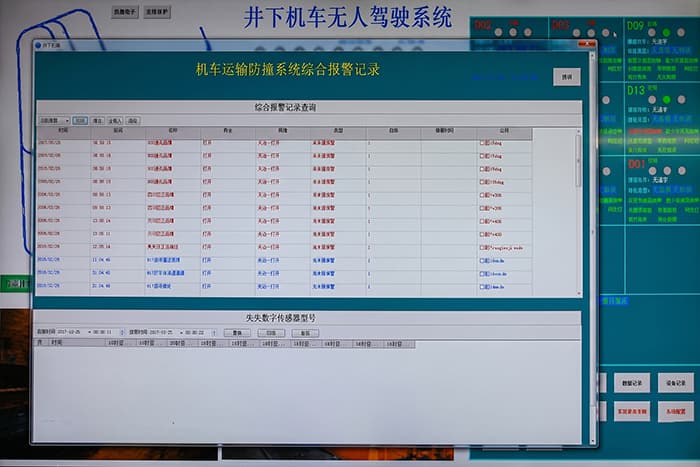Click the alarm table scrollbar down arrow

(579, 294)
